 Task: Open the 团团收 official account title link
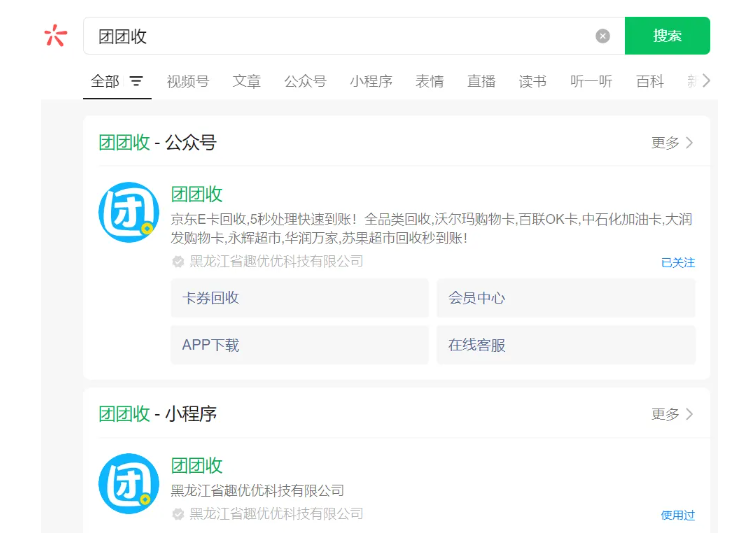pos(196,194)
